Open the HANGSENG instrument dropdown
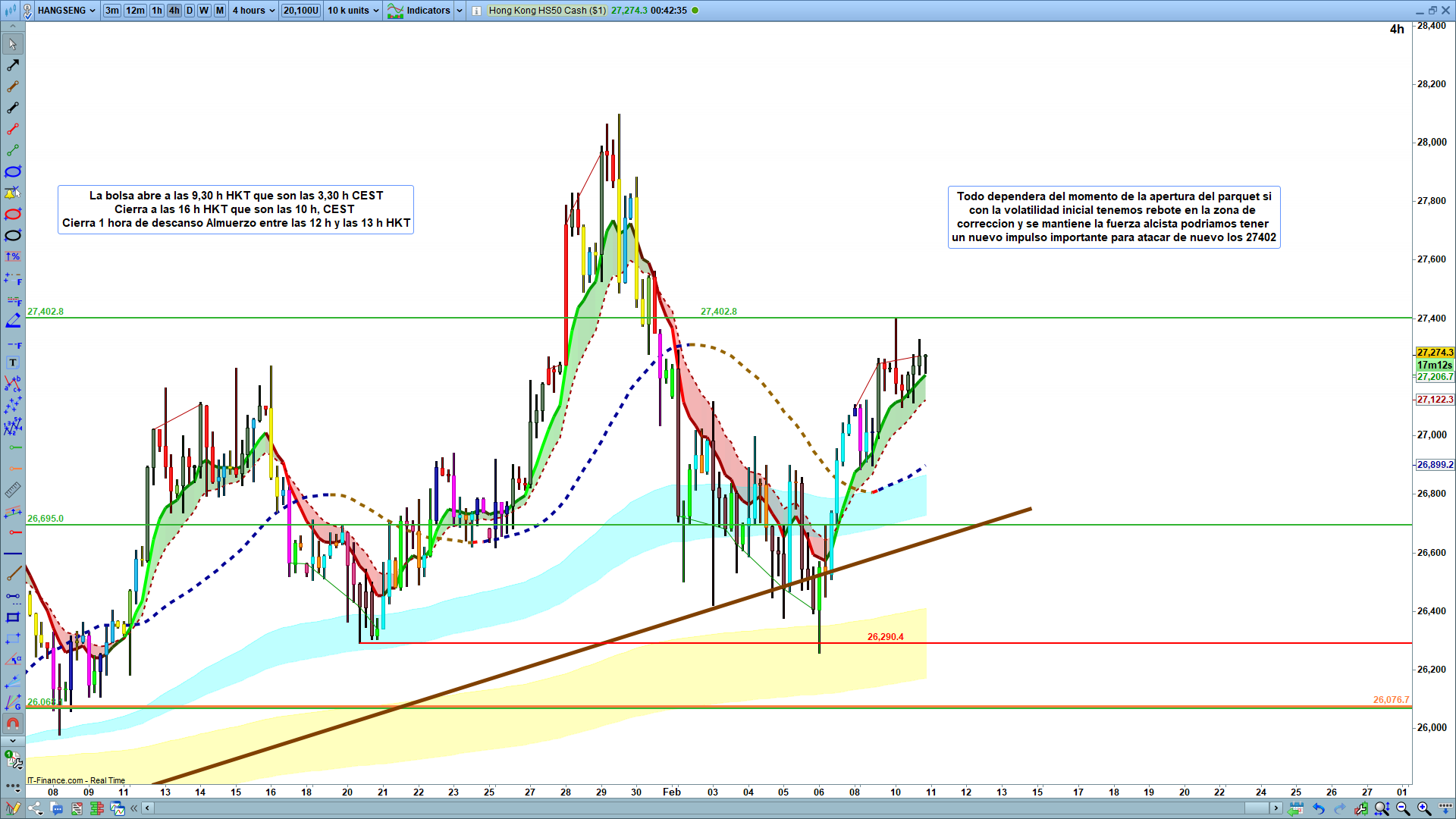The image size is (1456, 819). (67, 11)
